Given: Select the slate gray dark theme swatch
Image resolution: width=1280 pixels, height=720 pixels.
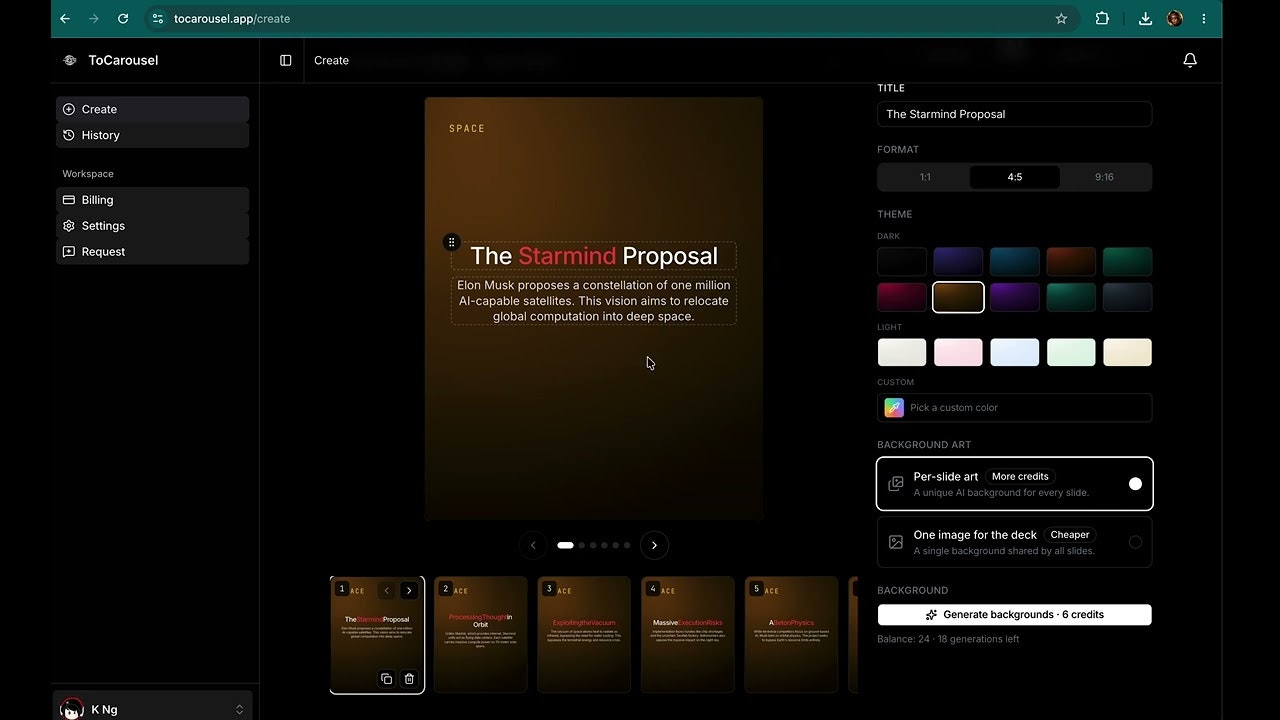Looking at the screenshot, I should [1127, 297].
